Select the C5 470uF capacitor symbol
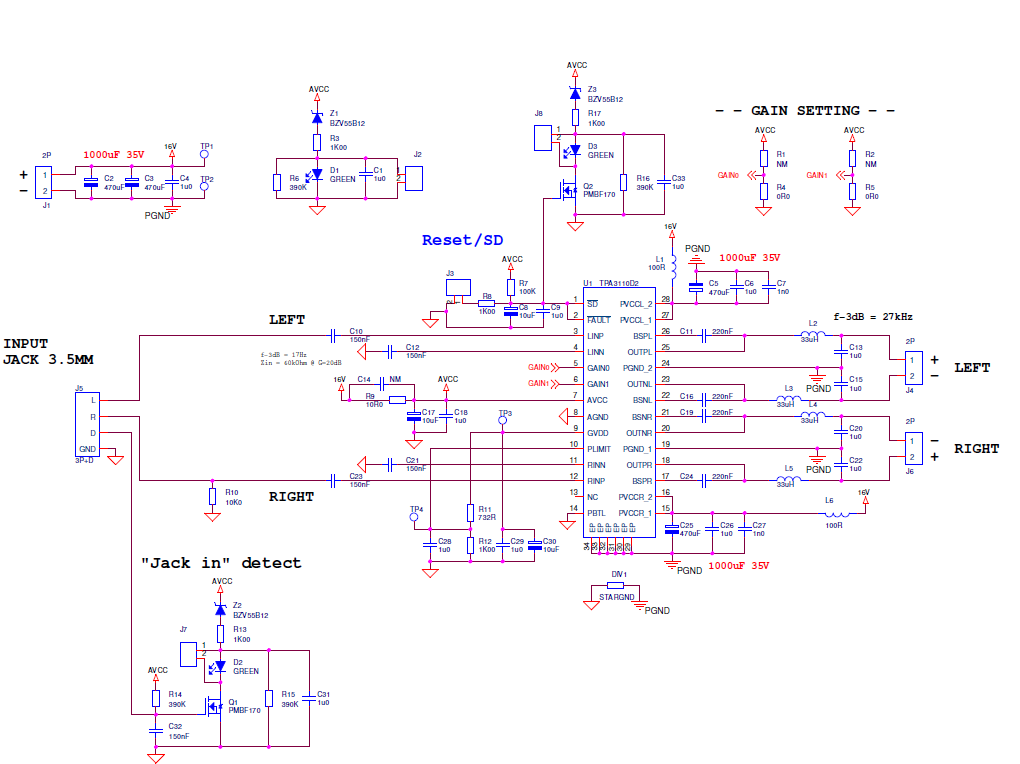 click(696, 286)
